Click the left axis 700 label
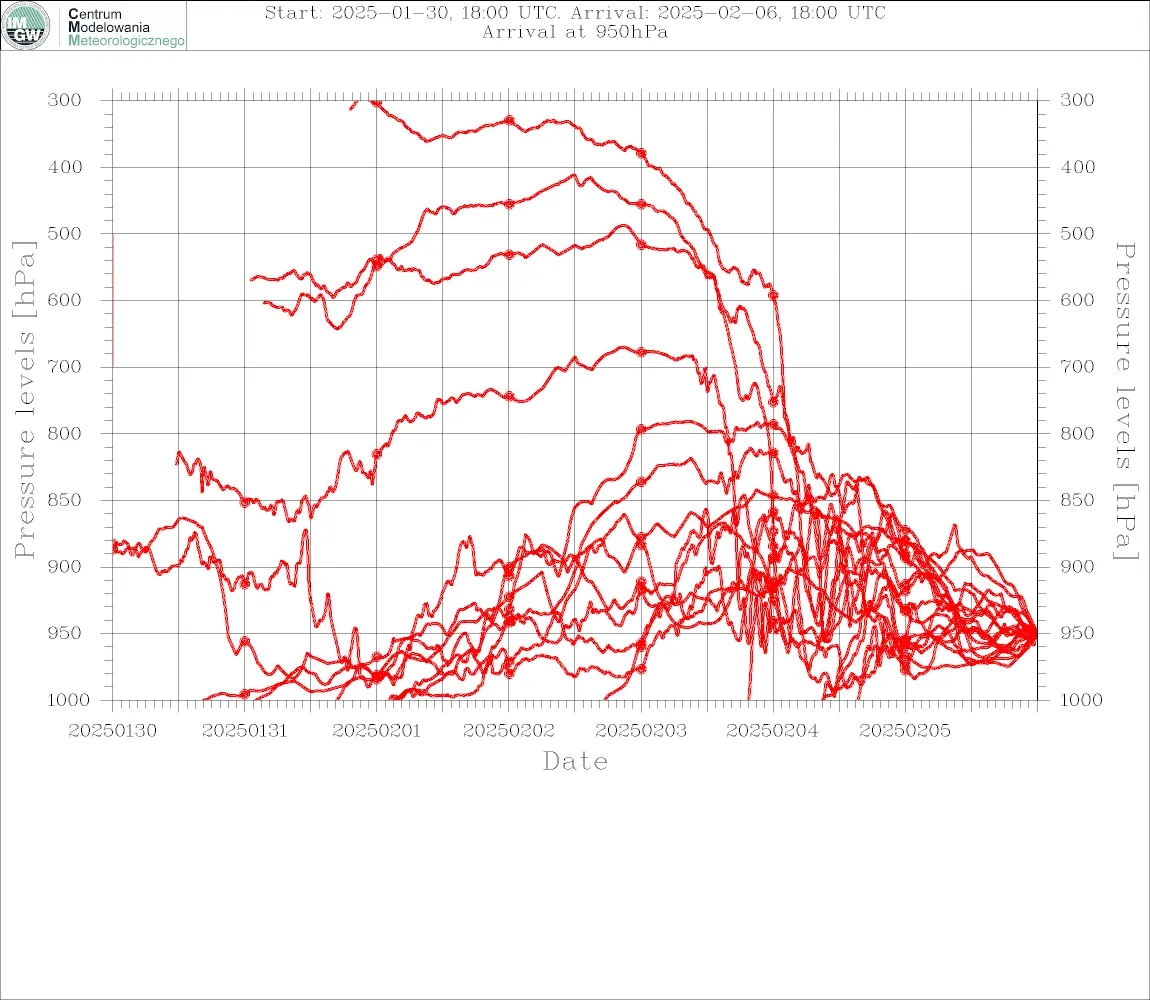 tap(65, 366)
